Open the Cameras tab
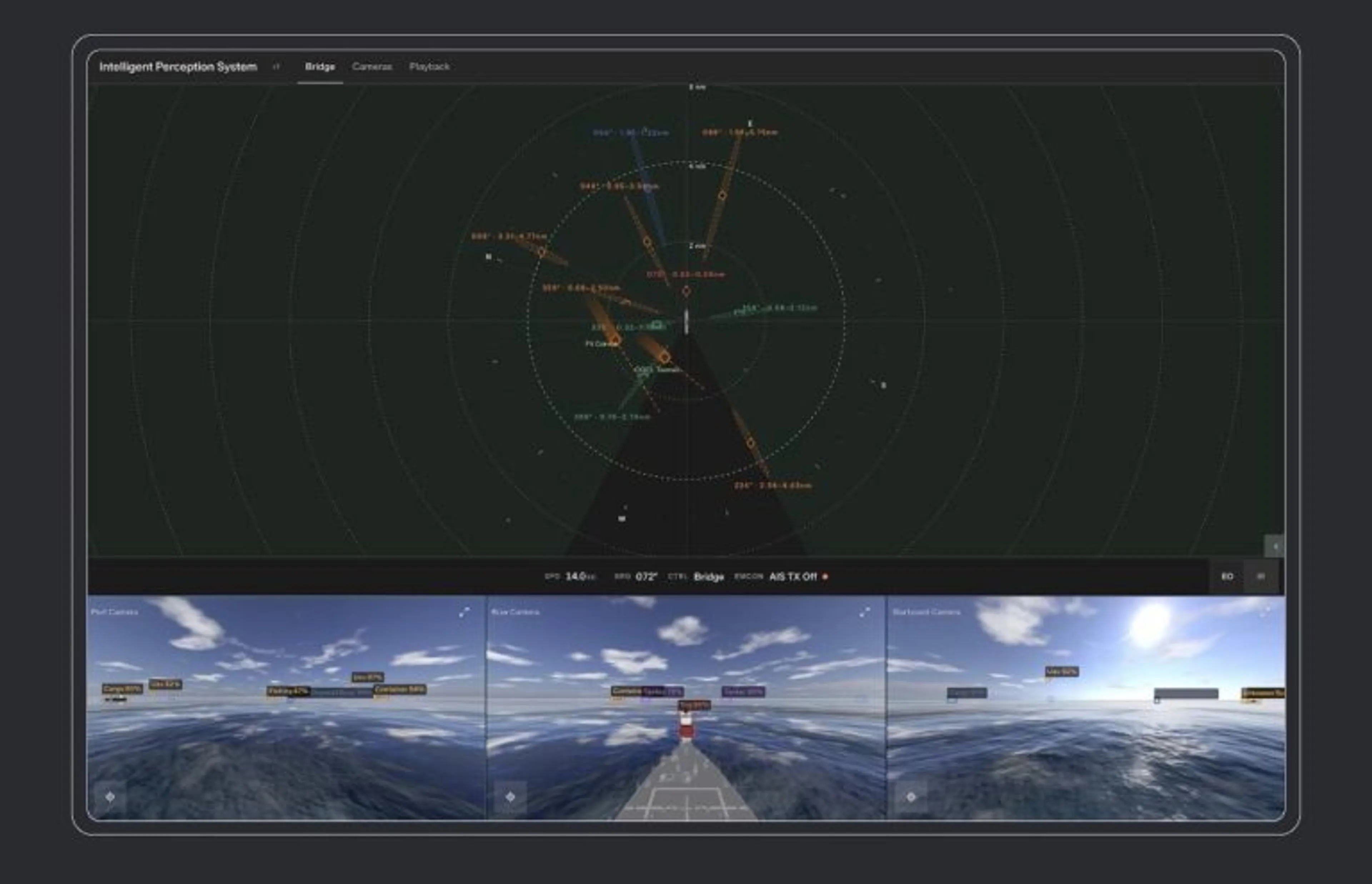This screenshot has width=1372, height=884. [372, 66]
